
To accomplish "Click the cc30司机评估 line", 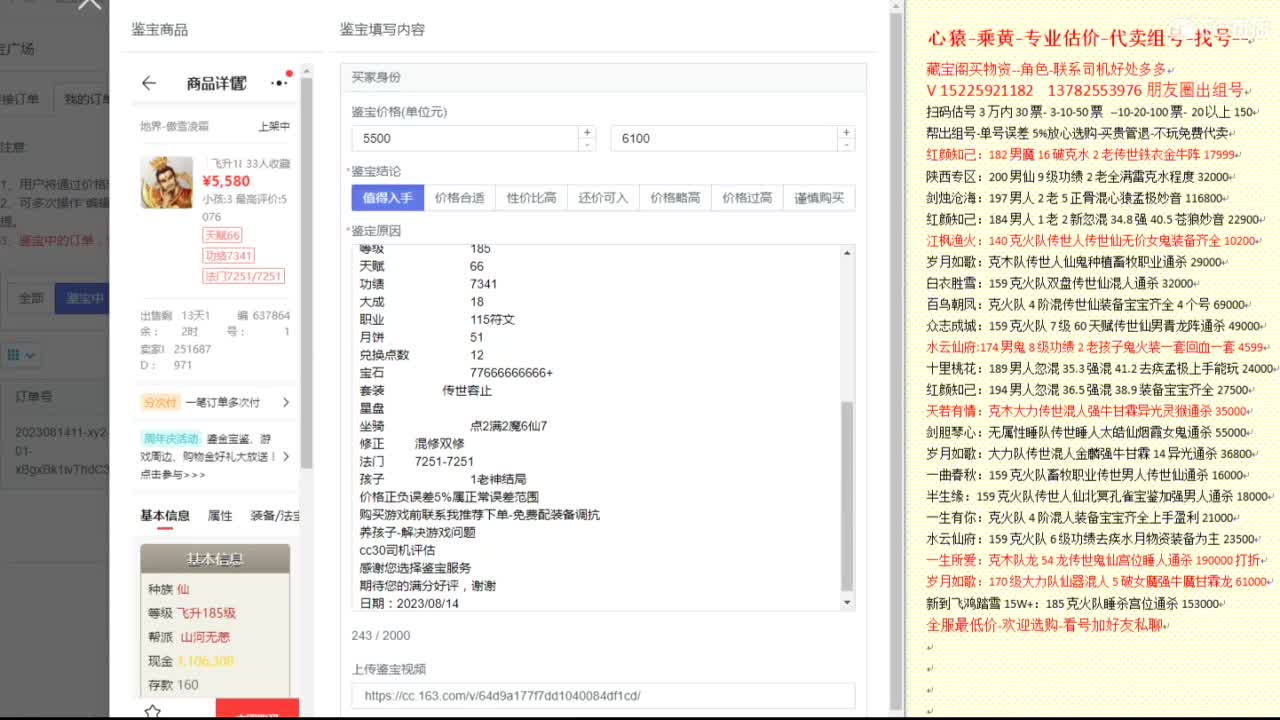I will [x=397, y=550].
